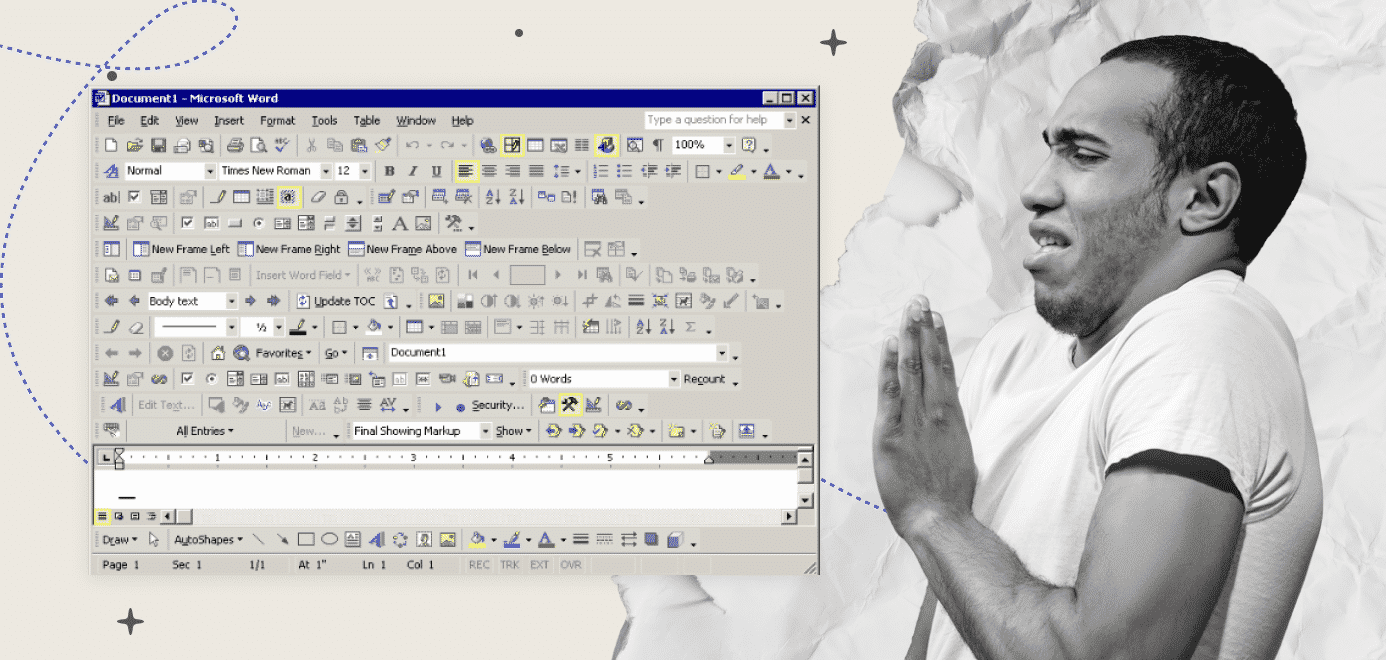Click the Bold formatting icon
The width and height of the screenshot is (1386, 660).
tap(390, 172)
